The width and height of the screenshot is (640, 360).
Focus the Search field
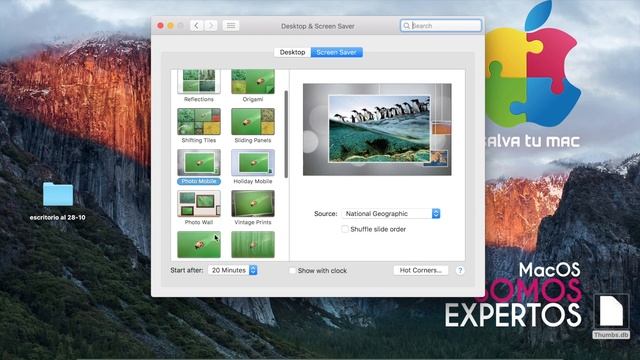pyautogui.click(x=441, y=26)
